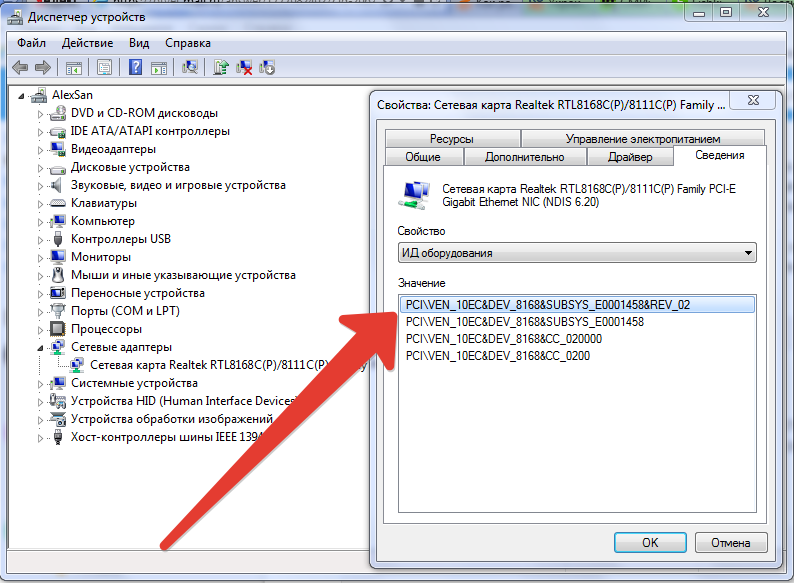Screen dimensions: 794x583
Task: Expand DVD и CD-ROM дисководы node
Action: click(41, 113)
